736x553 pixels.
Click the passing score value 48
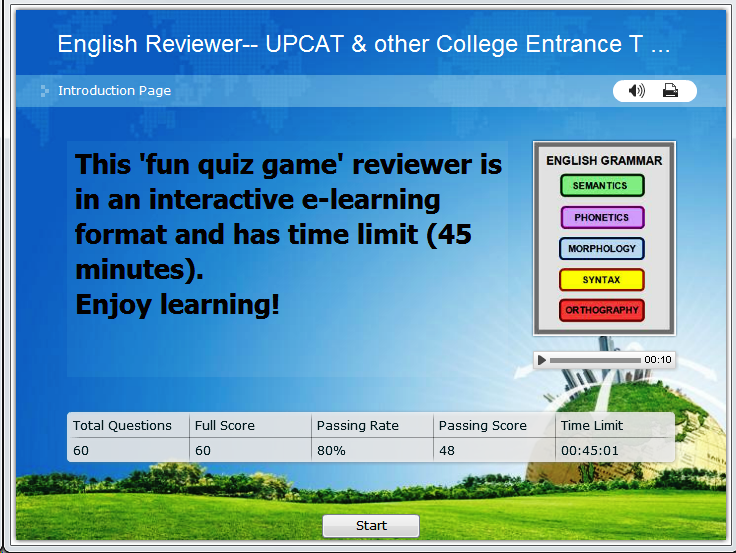[446, 451]
